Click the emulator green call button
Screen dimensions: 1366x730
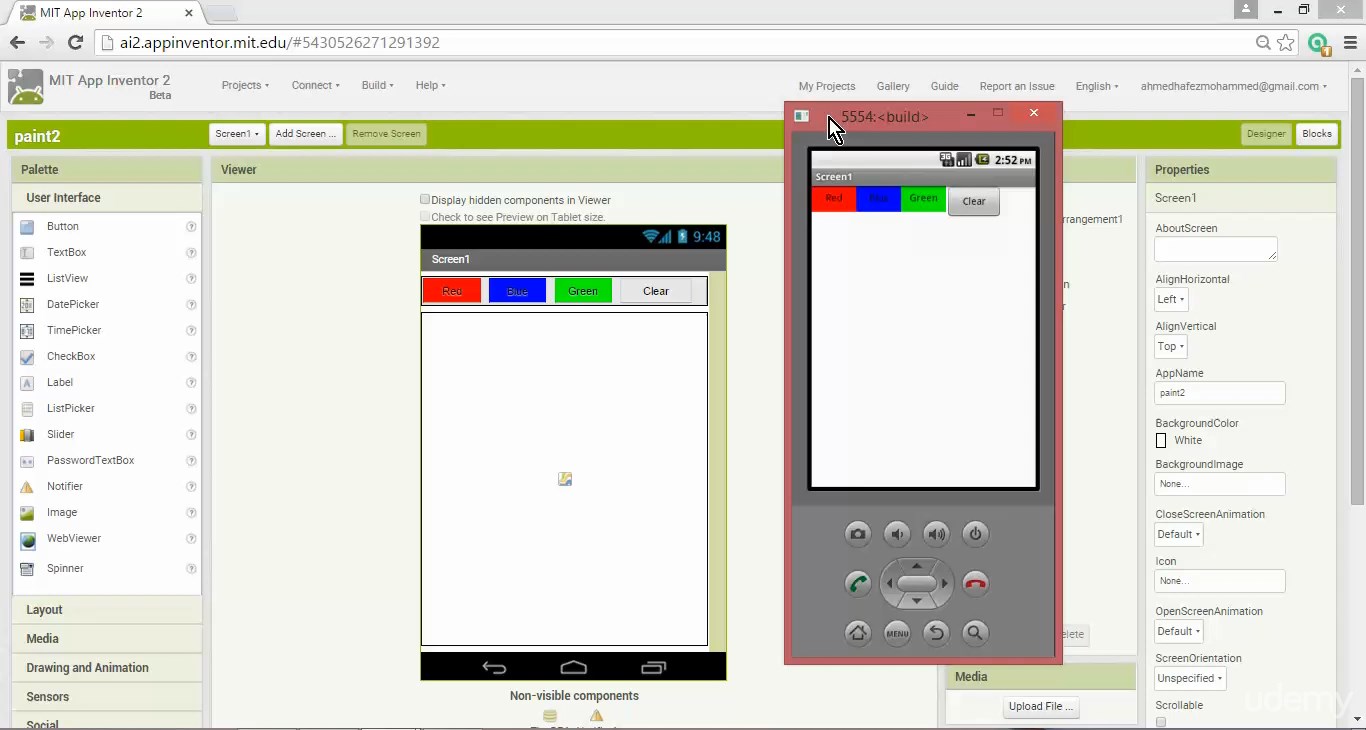[858, 584]
